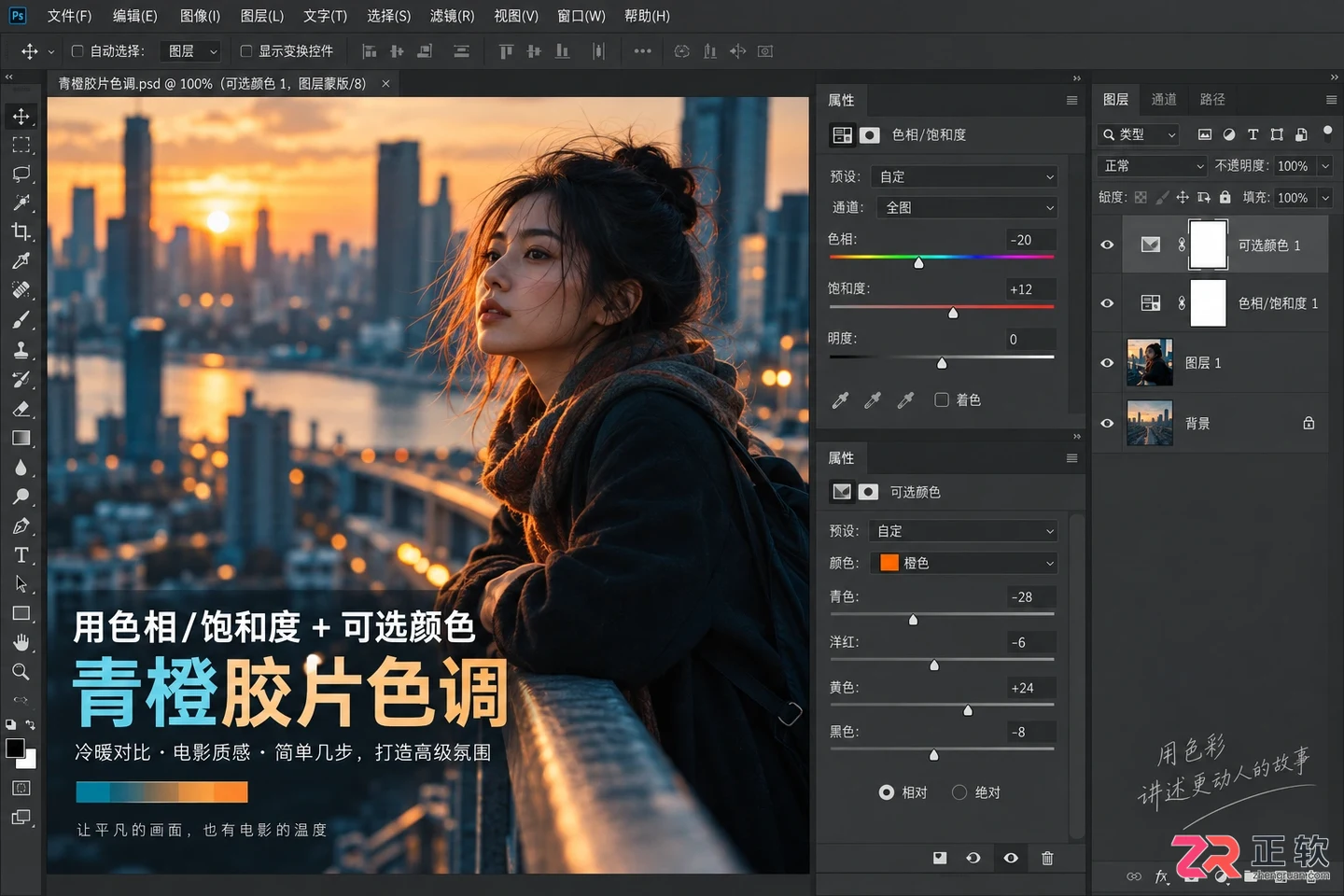Click the delete adjustment trash icon
This screenshot has width=1344, height=896.
click(1047, 858)
